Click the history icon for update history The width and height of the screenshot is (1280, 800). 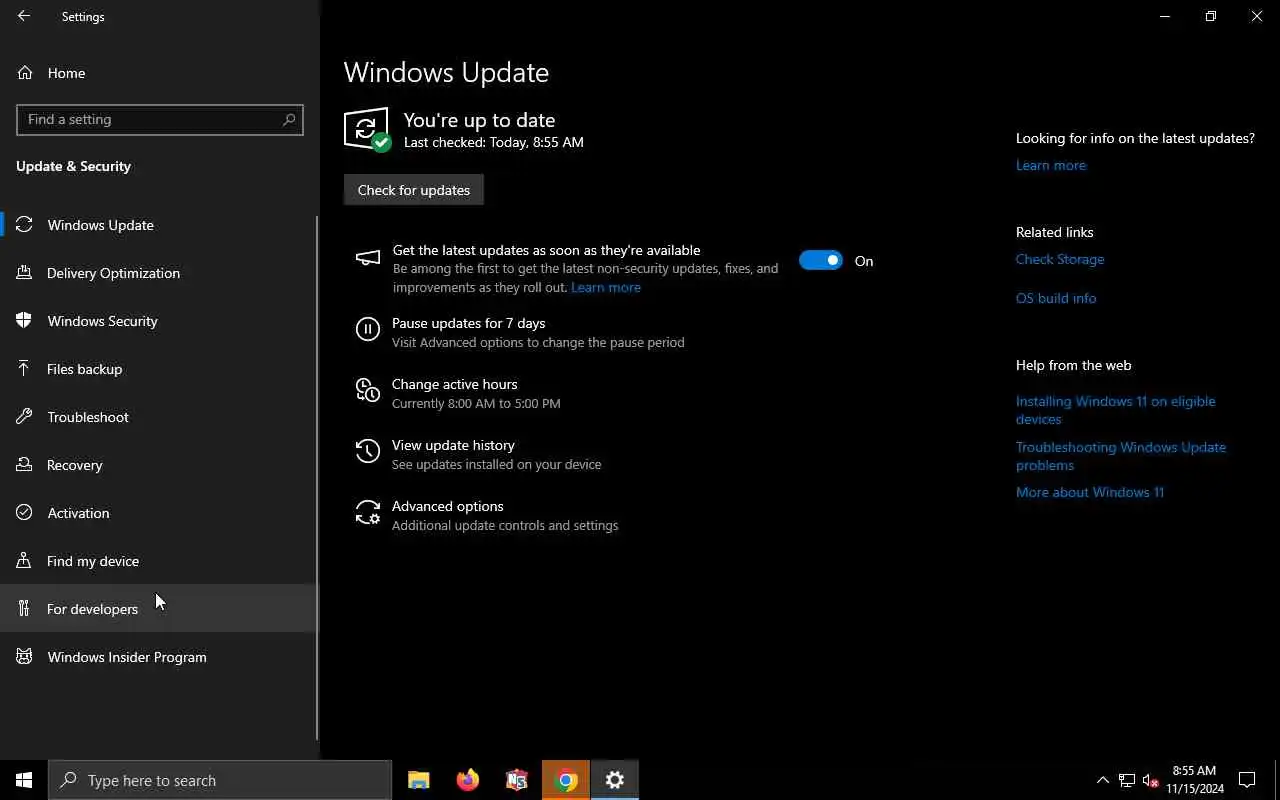(368, 451)
